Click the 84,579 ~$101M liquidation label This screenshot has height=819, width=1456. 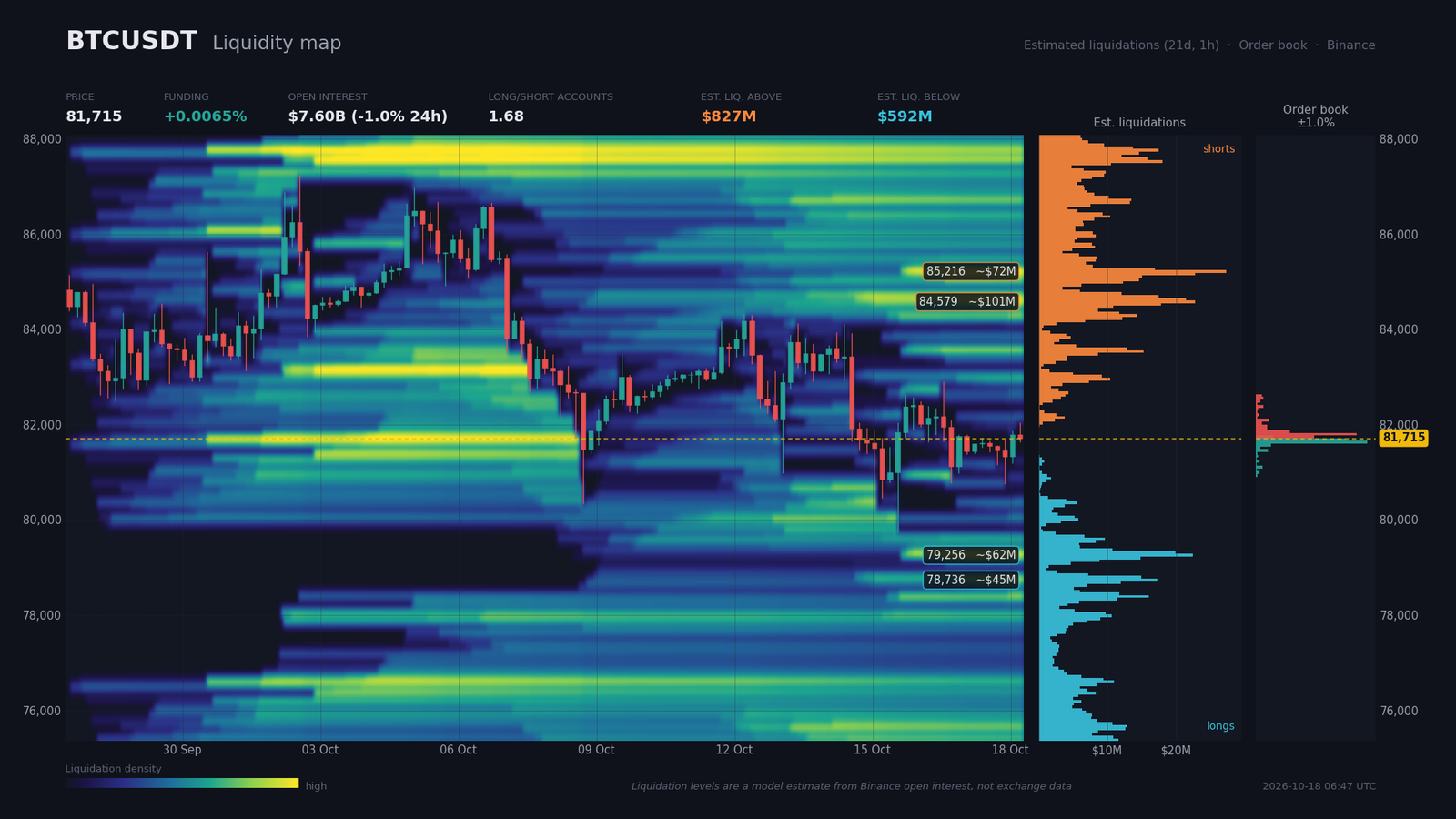(x=967, y=301)
